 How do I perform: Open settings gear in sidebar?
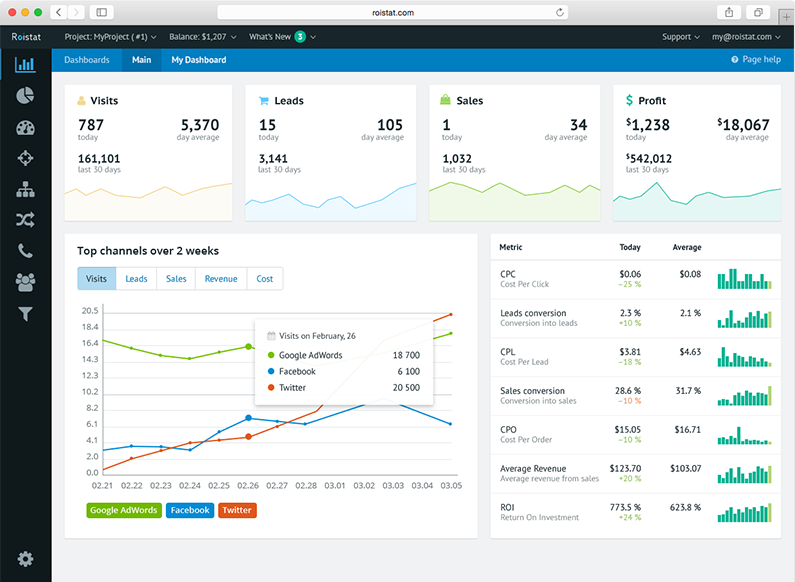(25, 559)
